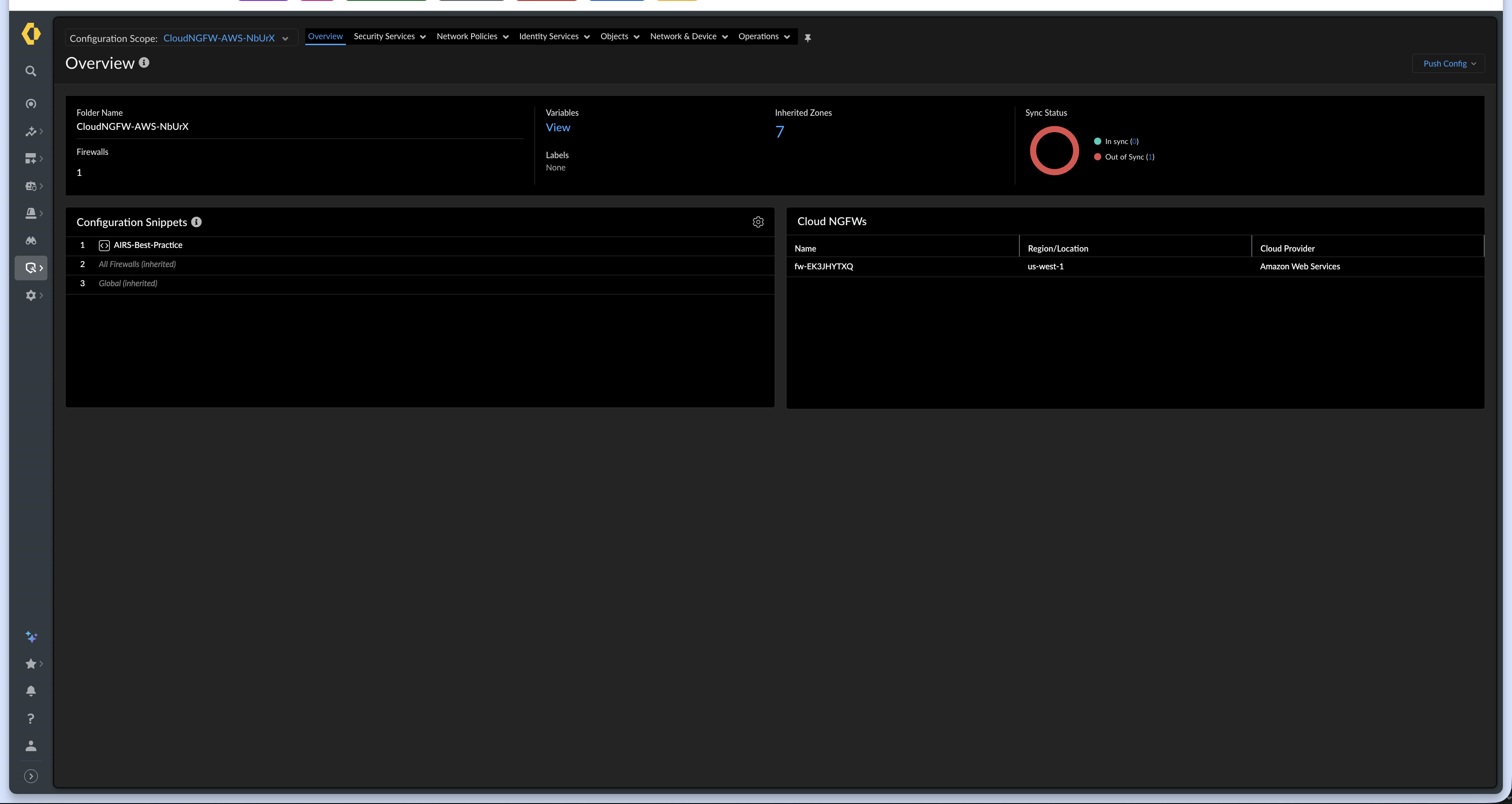
Task: Click the code snippet icon before AIRS-Best-Practice
Action: tap(104, 245)
